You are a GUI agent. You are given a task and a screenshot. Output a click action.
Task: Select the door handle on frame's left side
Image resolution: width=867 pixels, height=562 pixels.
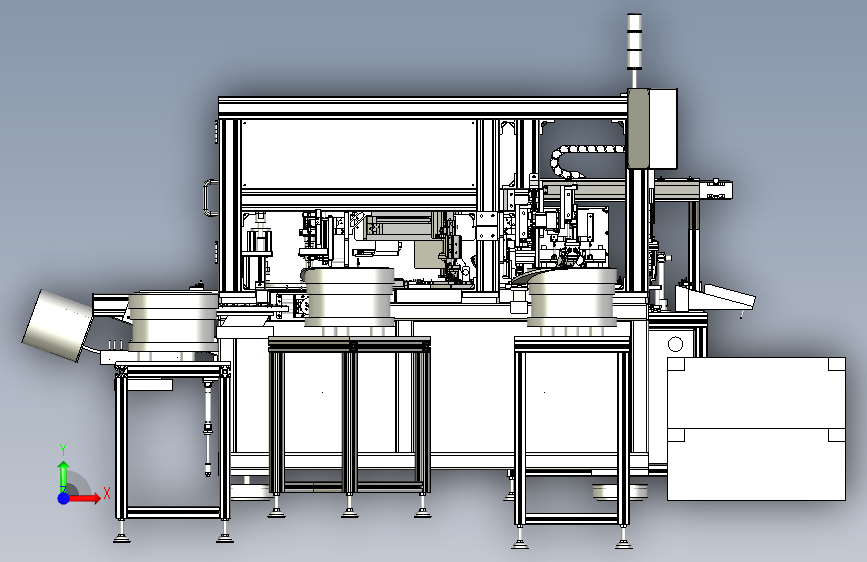208,198
